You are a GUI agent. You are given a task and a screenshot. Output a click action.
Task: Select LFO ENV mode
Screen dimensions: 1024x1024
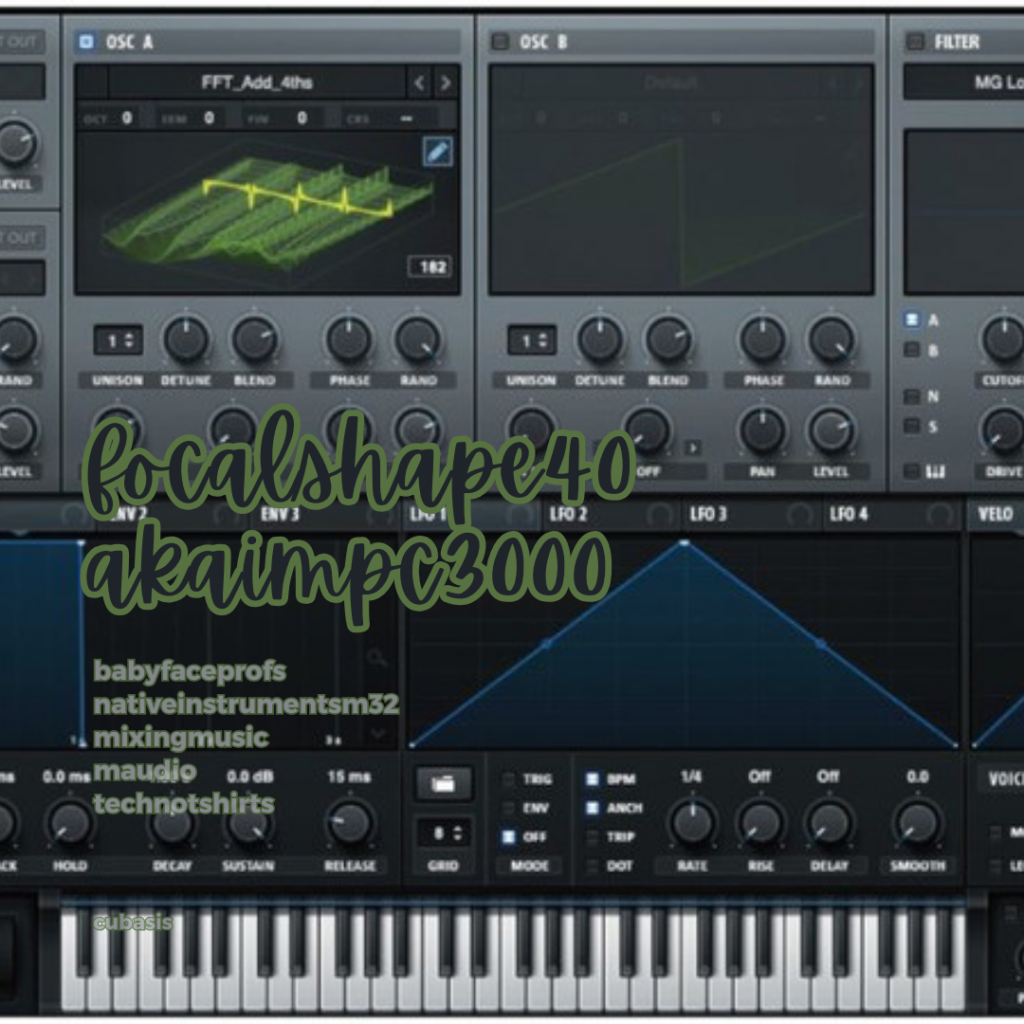click(x=509, y=808)
